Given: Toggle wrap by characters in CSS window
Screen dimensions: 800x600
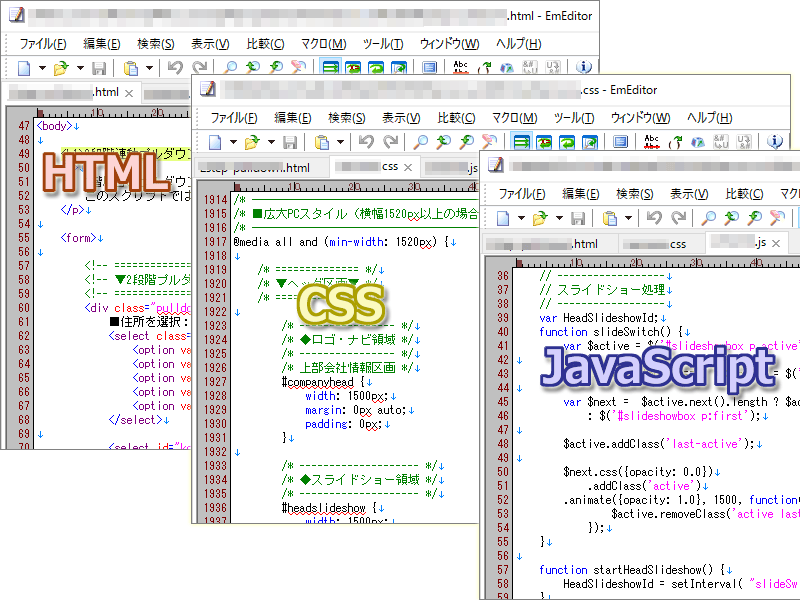Looking at the screenshot, I should tap(544, 142).
